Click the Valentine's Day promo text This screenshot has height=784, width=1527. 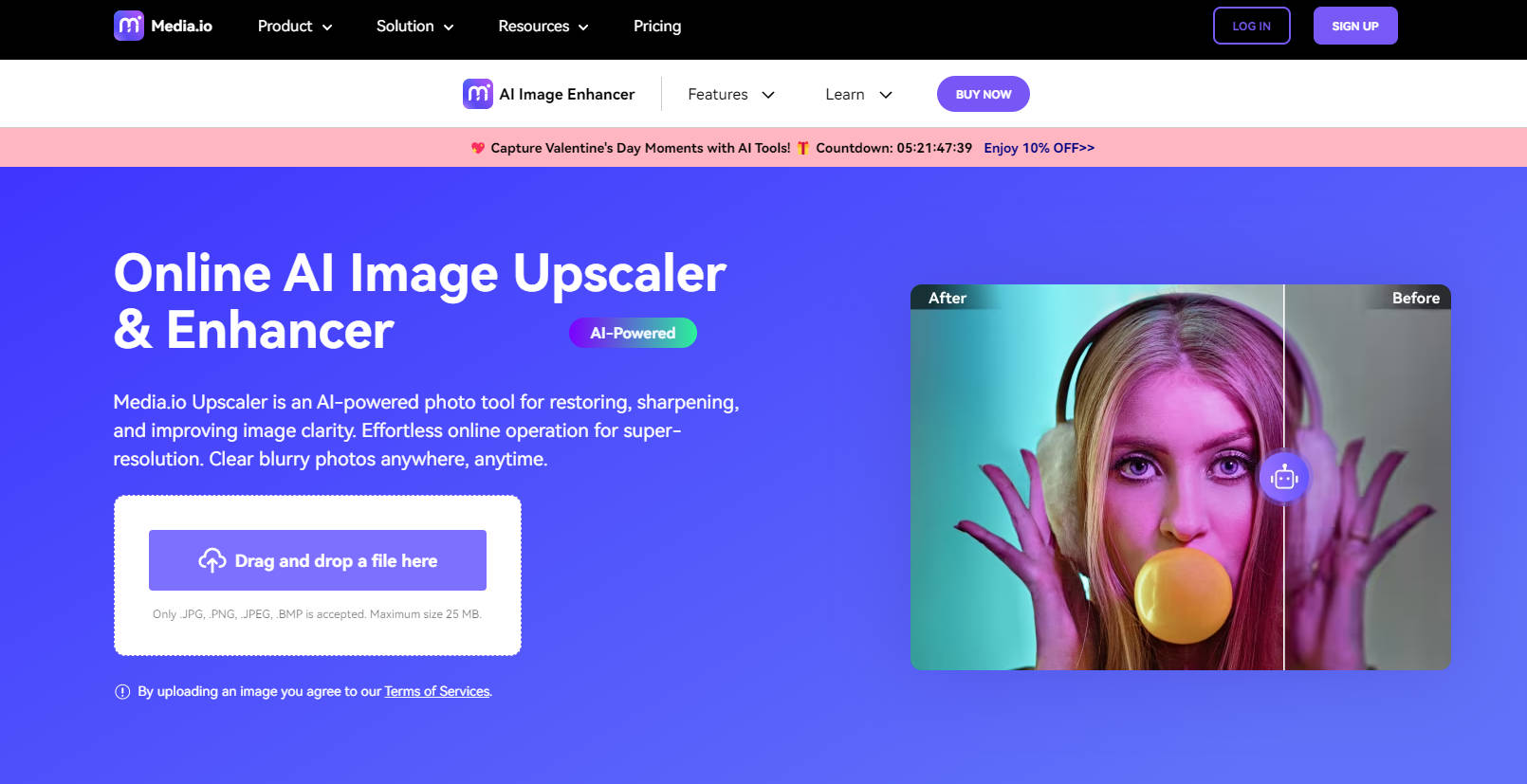tap(640, 148)
